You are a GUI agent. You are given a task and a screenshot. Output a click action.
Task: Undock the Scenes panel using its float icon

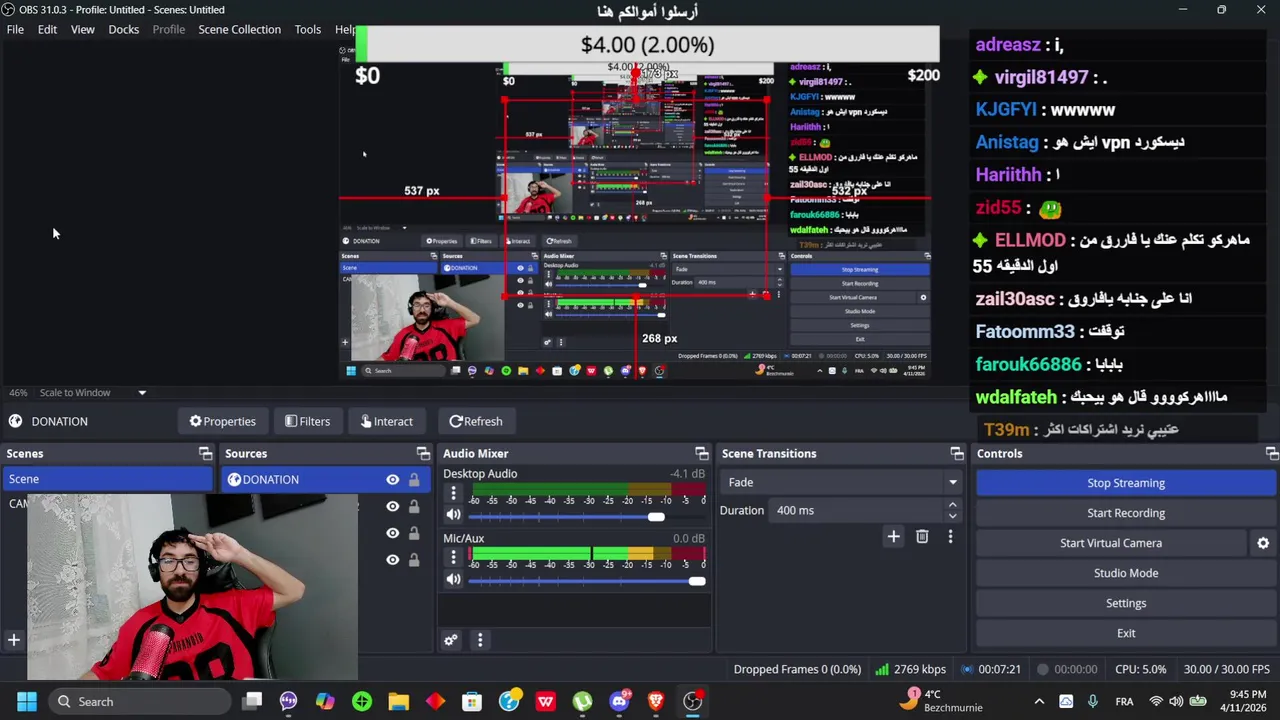[x=205, y=454]
